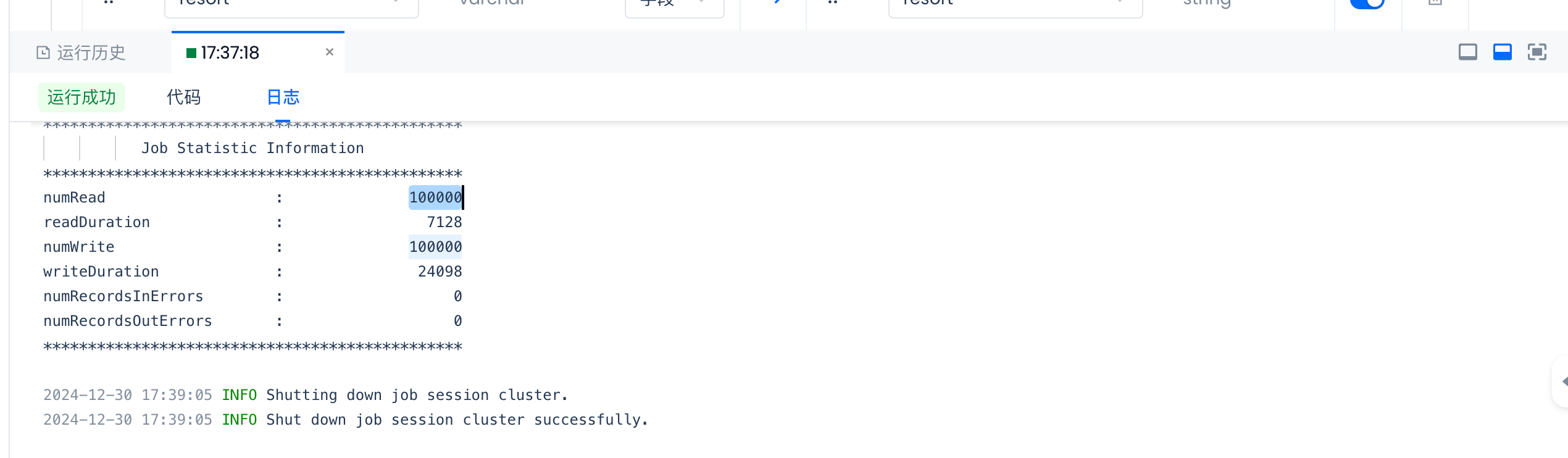Screen dimensions: 1568x458
Task: Open the resort dropdown next to string
Action: click(x=1015, y=4)
